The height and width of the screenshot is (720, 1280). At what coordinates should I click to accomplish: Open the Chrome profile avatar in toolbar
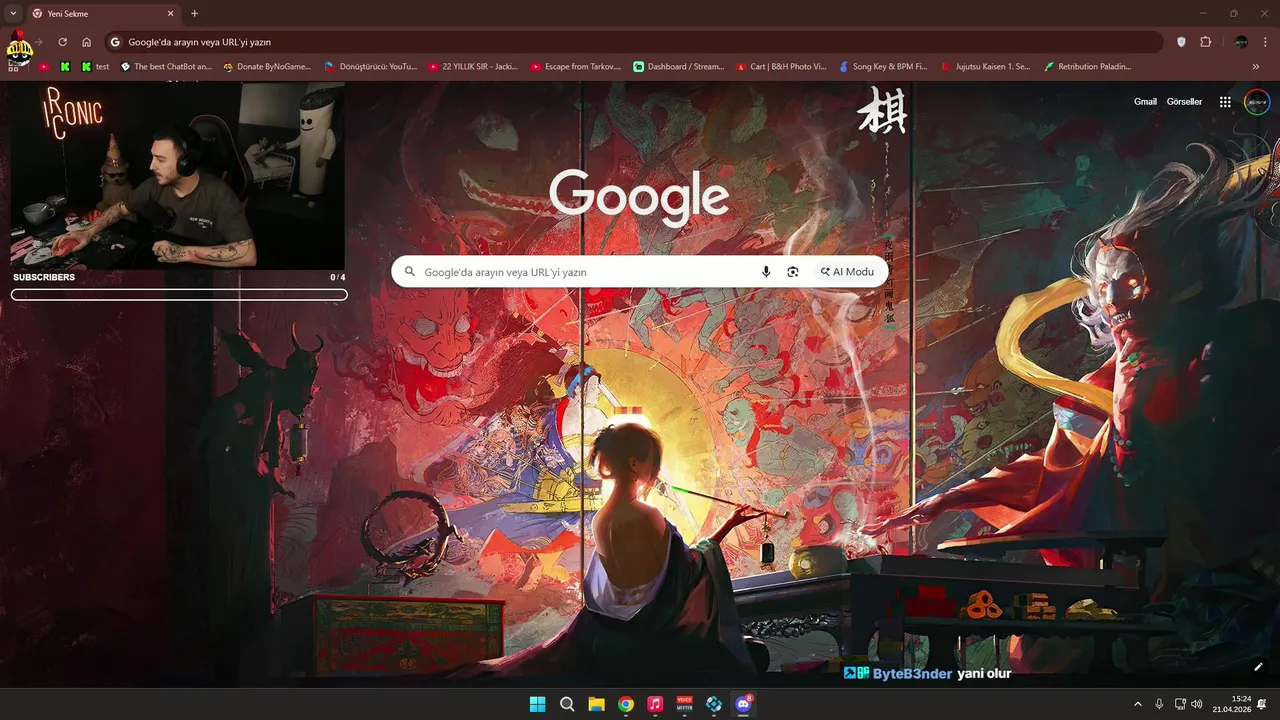click(x=1241, y=42)
